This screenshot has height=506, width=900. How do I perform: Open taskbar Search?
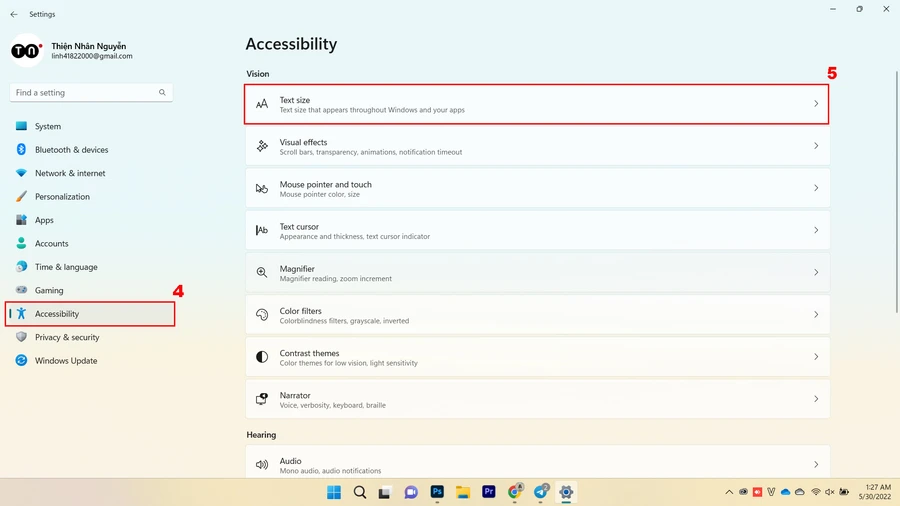click(x=360, y=492)
